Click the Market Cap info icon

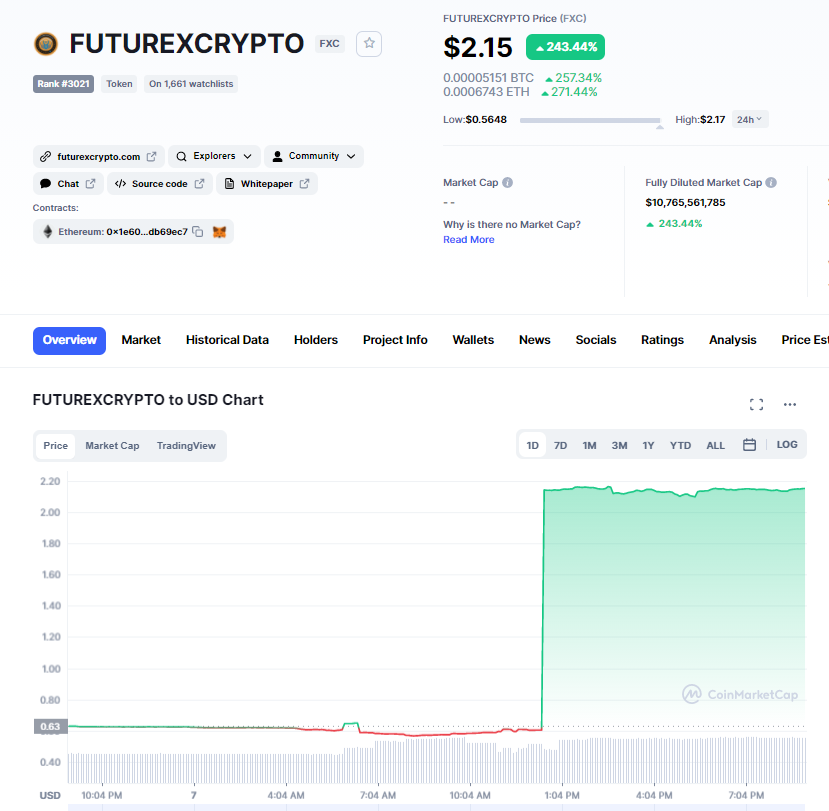pos(508,183)
